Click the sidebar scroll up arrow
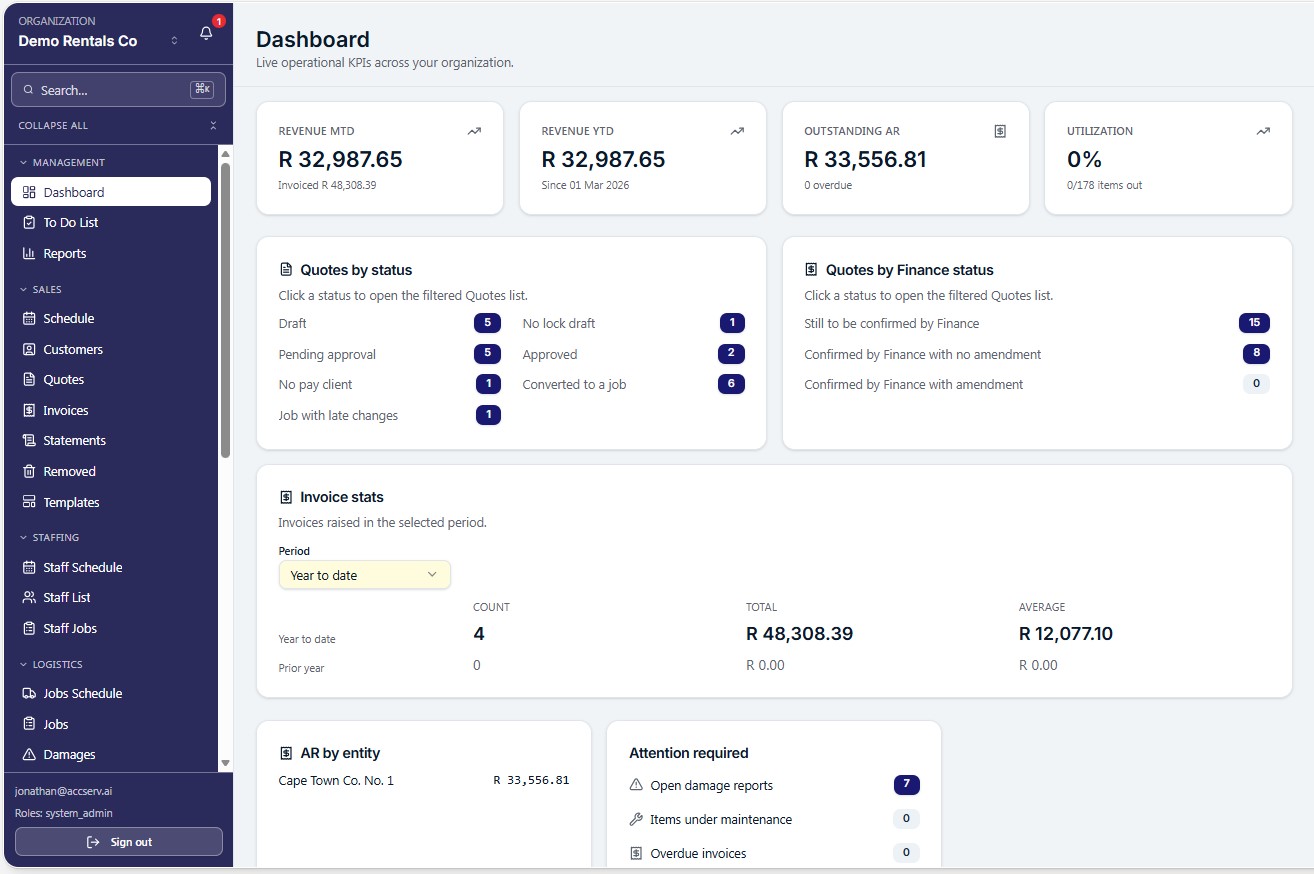 click(x=226, y=154)
